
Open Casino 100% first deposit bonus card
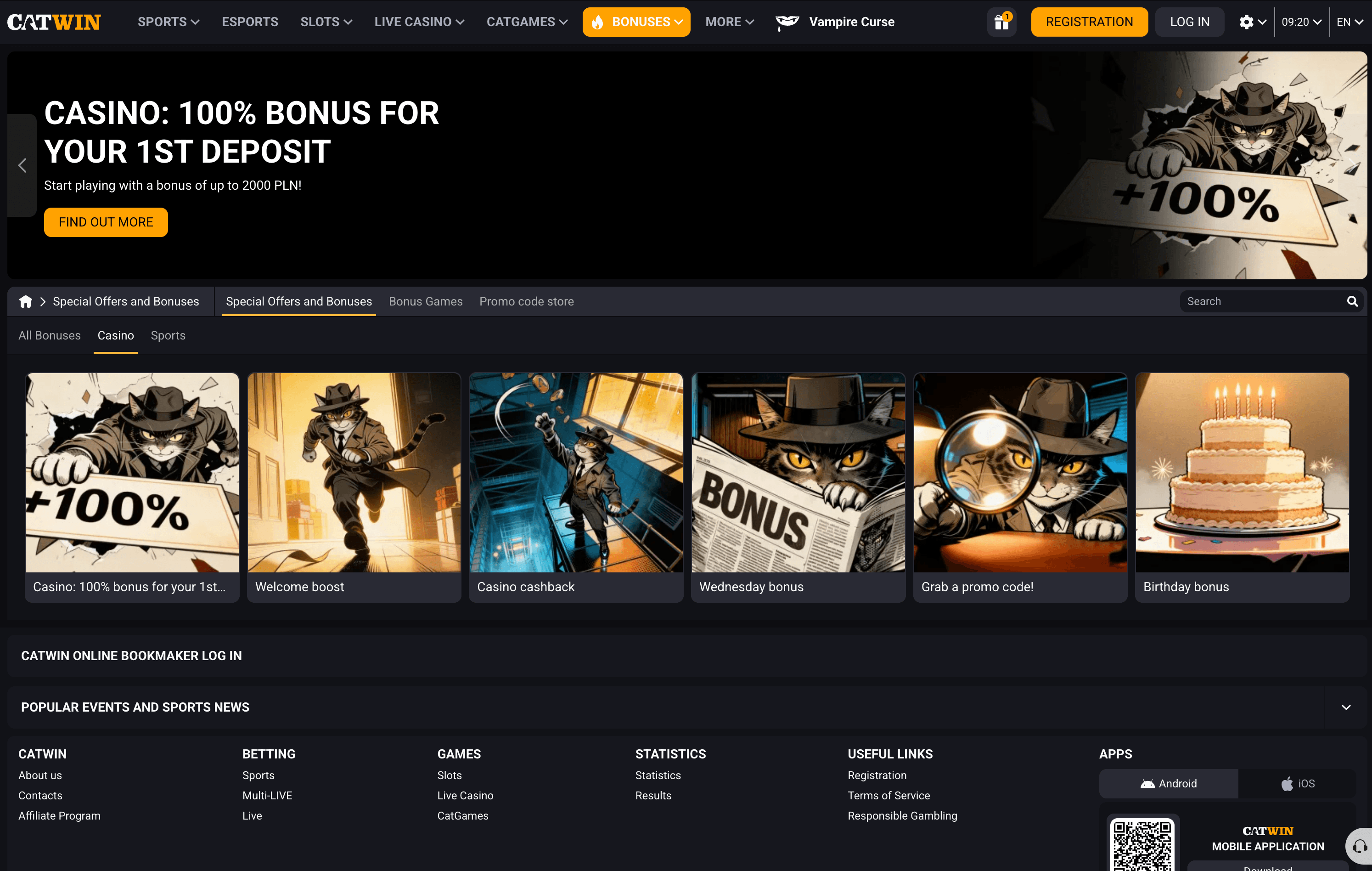coord(132,487)
